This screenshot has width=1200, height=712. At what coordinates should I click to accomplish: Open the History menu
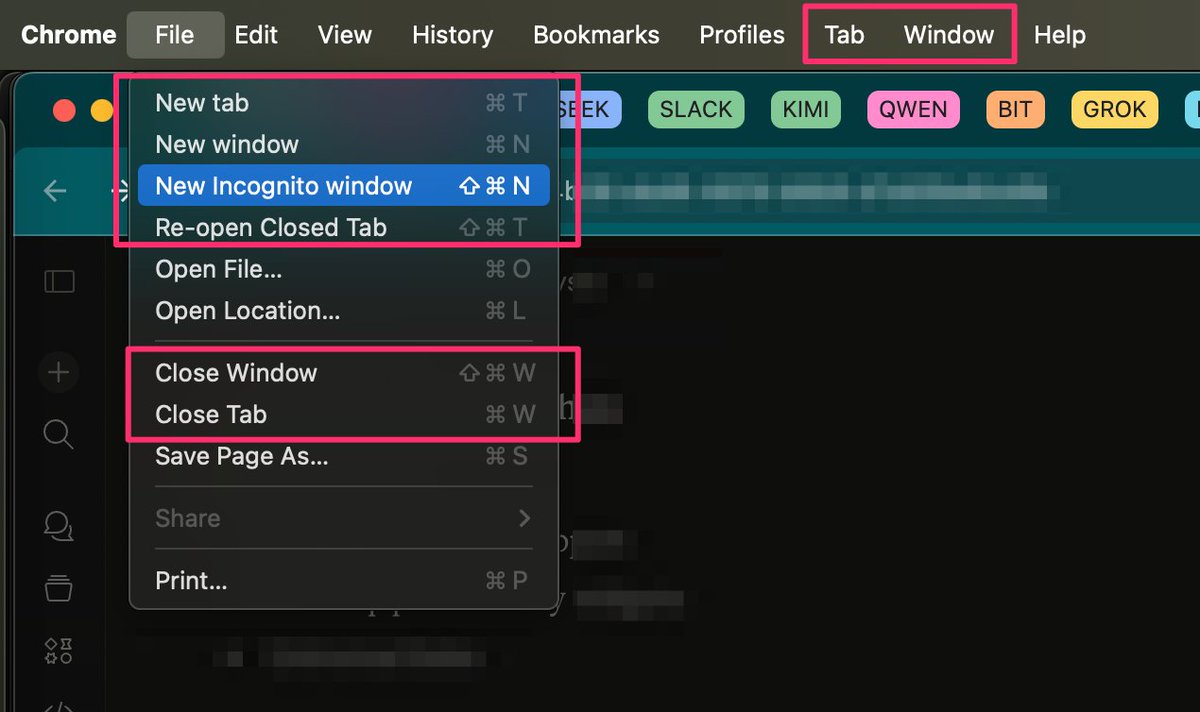click(452, 35)
